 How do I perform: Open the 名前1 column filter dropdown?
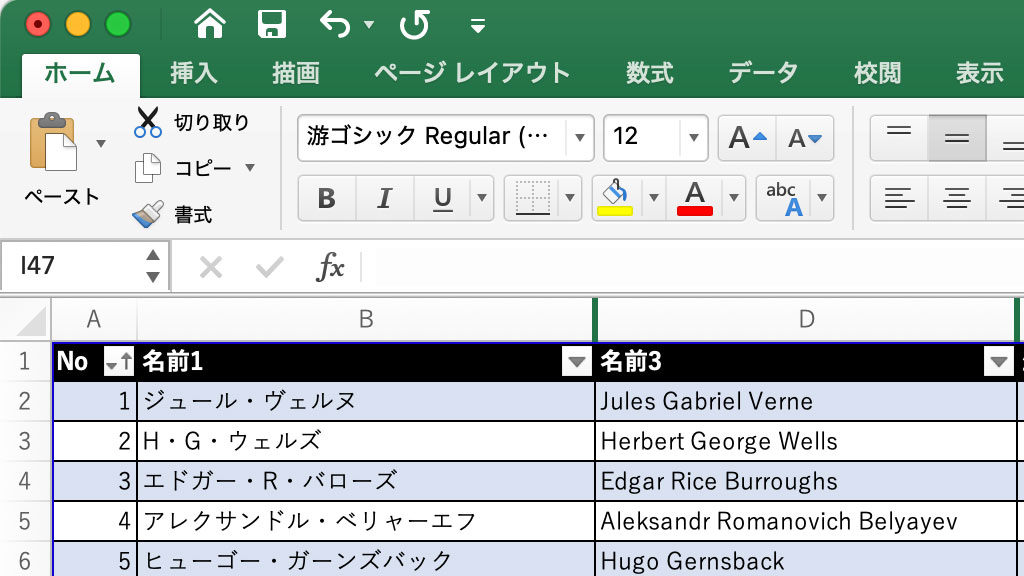[x=577, y=362]
